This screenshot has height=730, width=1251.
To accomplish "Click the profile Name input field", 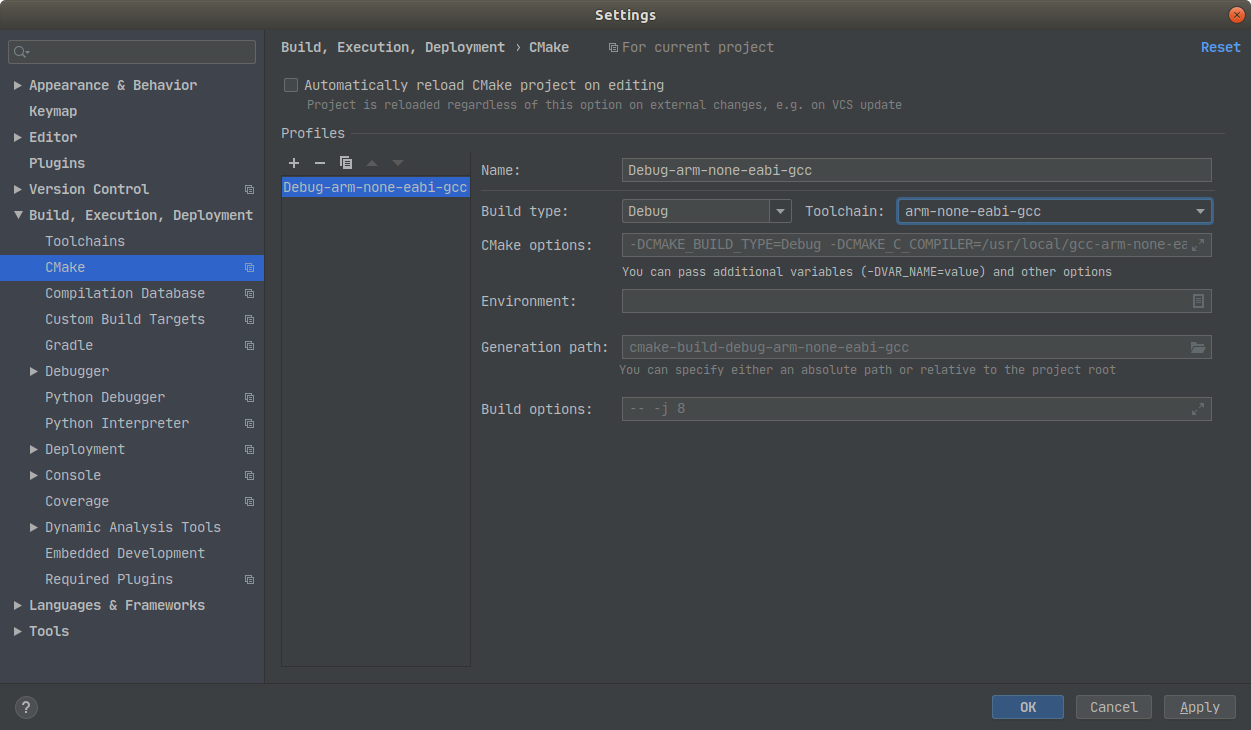I will 917,170.
